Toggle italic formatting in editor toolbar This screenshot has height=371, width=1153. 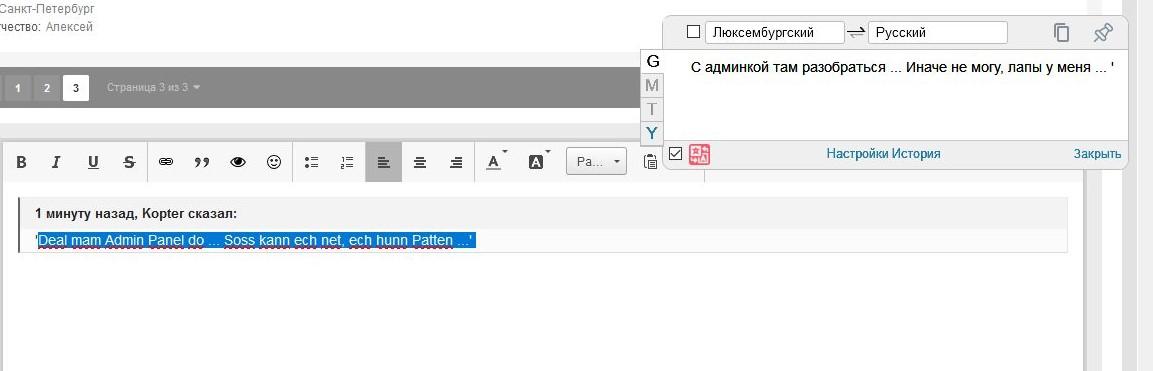click(x=56, y=162)
